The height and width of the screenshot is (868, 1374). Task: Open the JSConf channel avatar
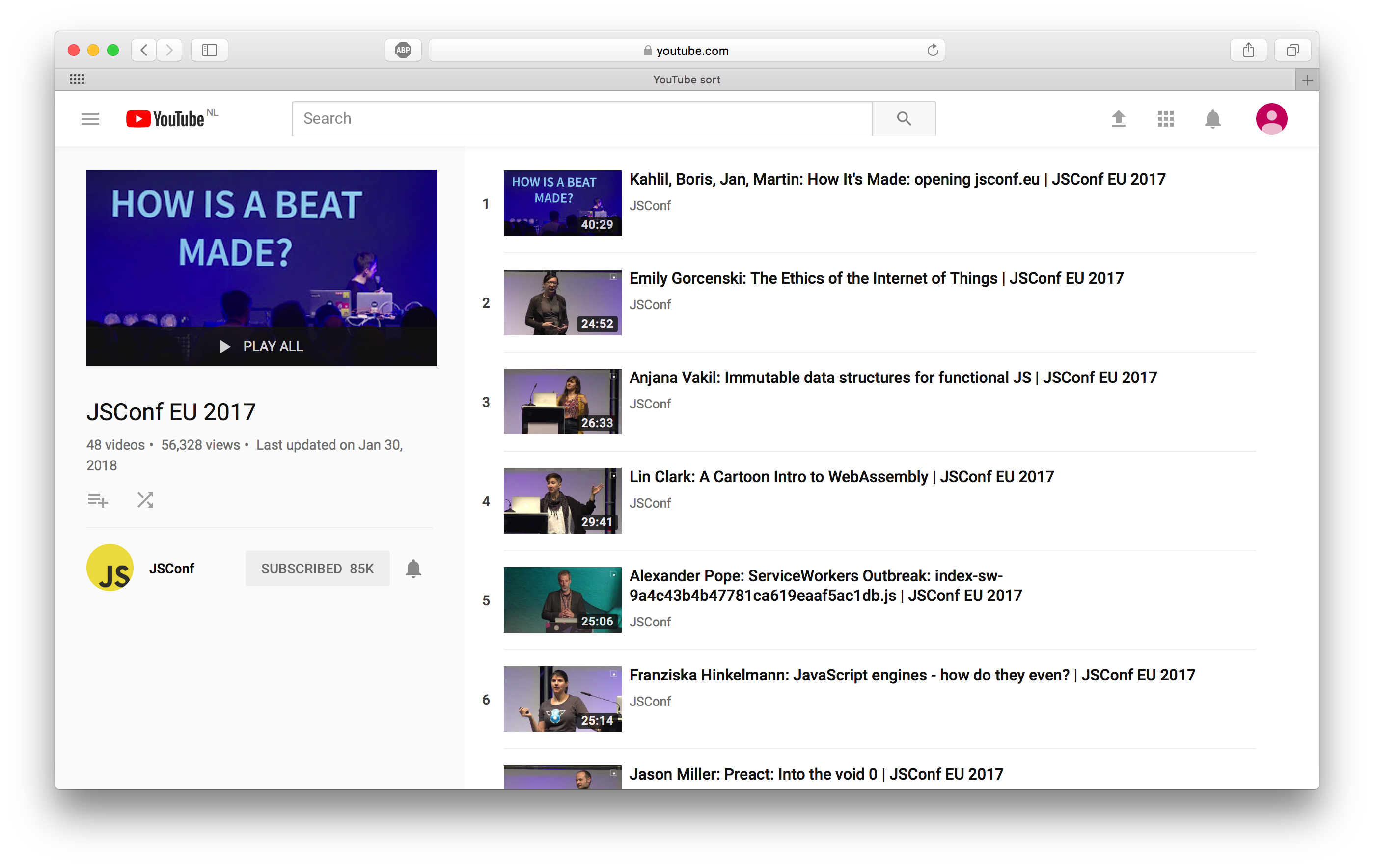coord(110,568)
